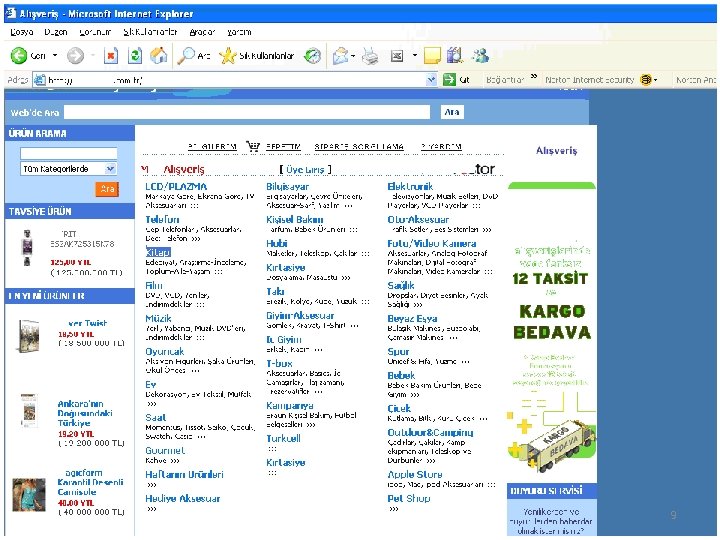This screenshot has height=540, width=720.
Task: Open the Elektronik category link
Action: point(410,186)
